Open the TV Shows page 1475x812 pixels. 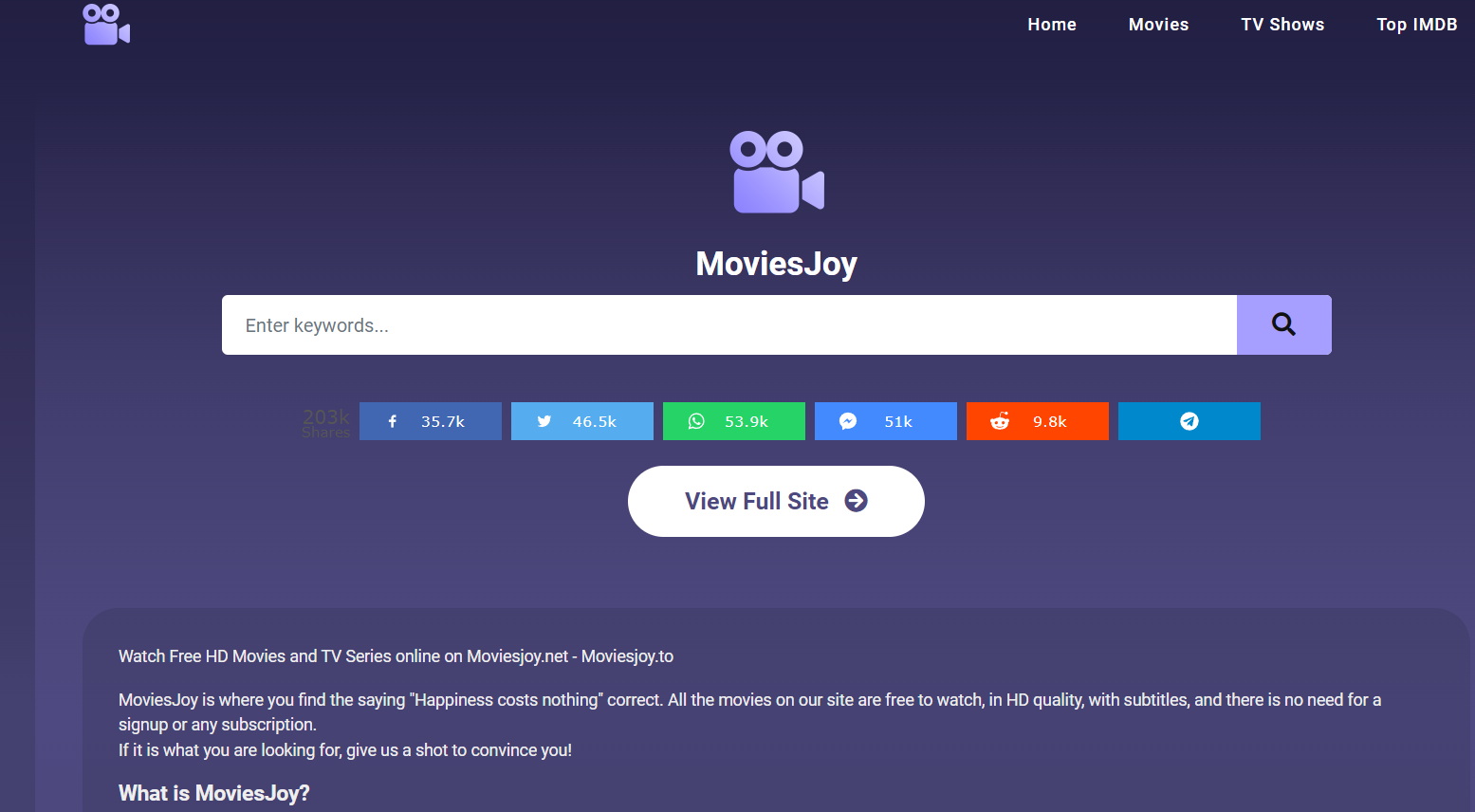[x=1282, y=25]
